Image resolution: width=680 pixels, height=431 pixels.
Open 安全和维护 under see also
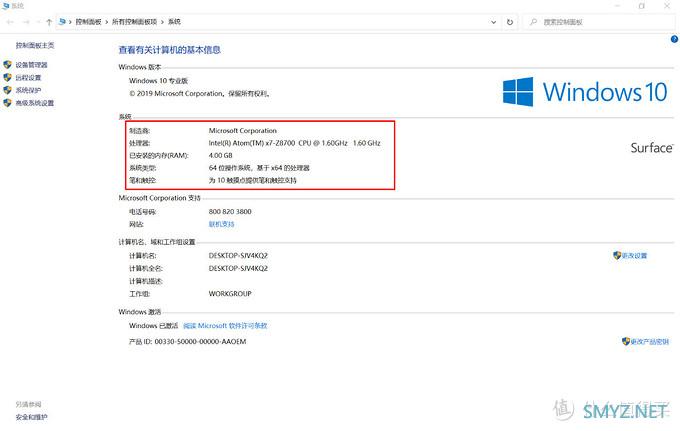[x=32, y=417]
